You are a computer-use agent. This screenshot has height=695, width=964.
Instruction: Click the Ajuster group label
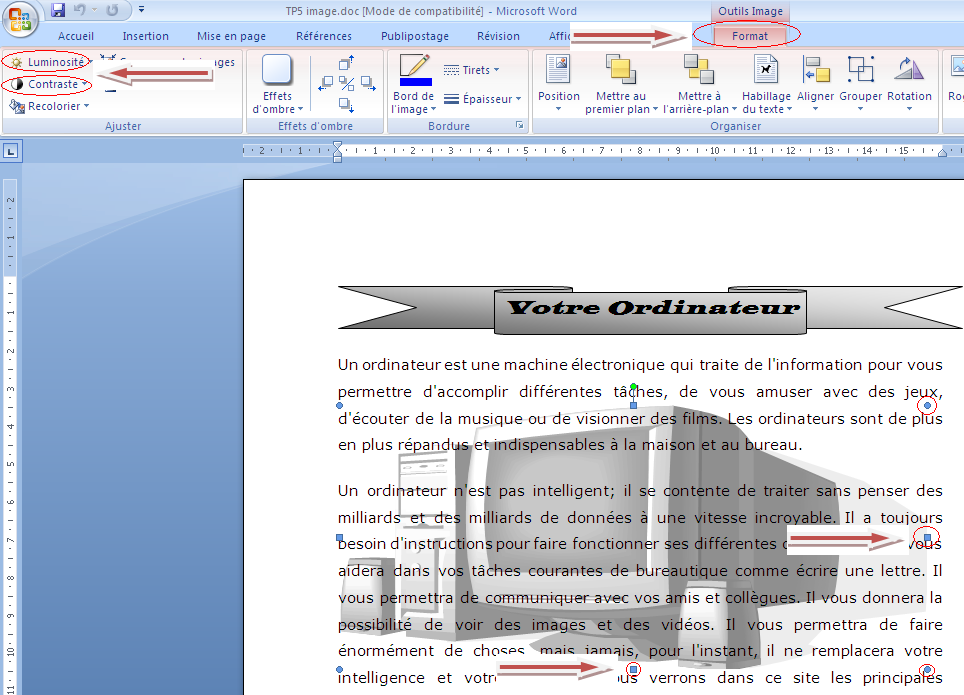coord(123,125)
